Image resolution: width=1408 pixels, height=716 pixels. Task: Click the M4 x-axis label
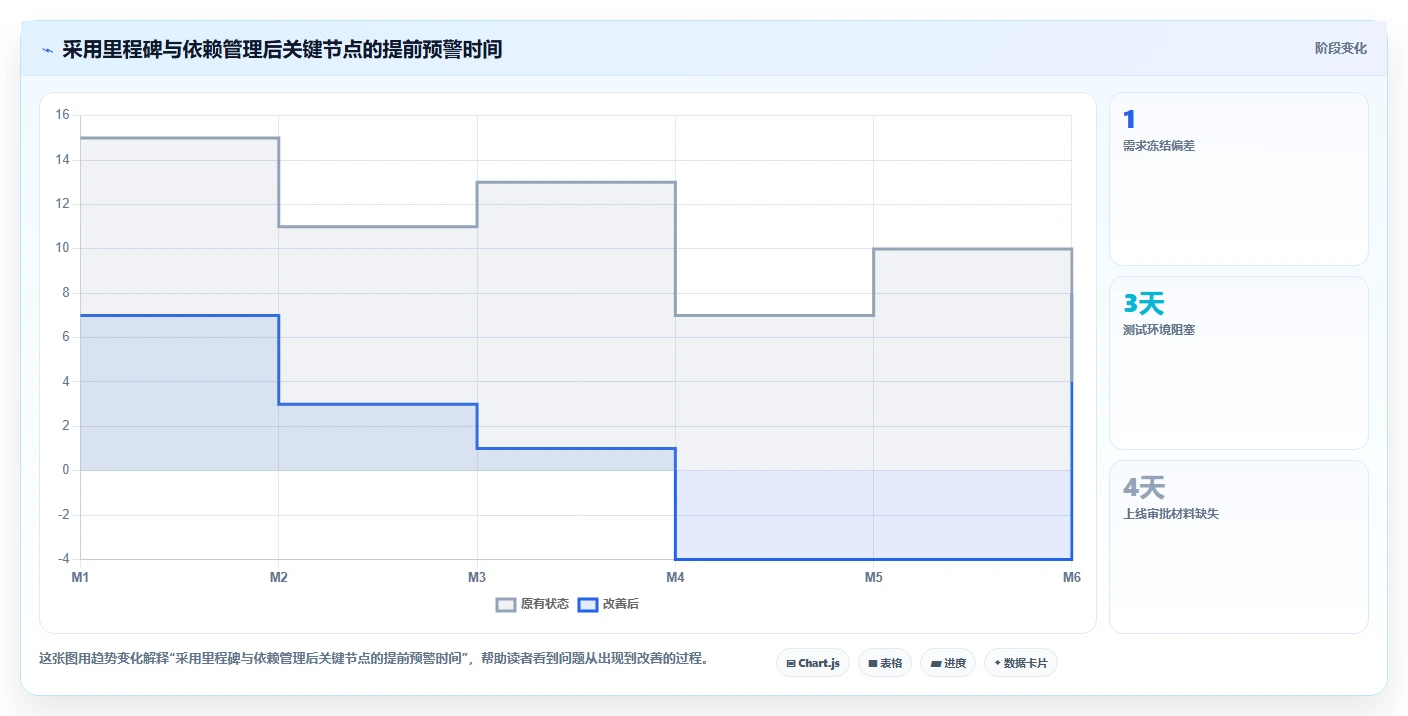[675, 577]
